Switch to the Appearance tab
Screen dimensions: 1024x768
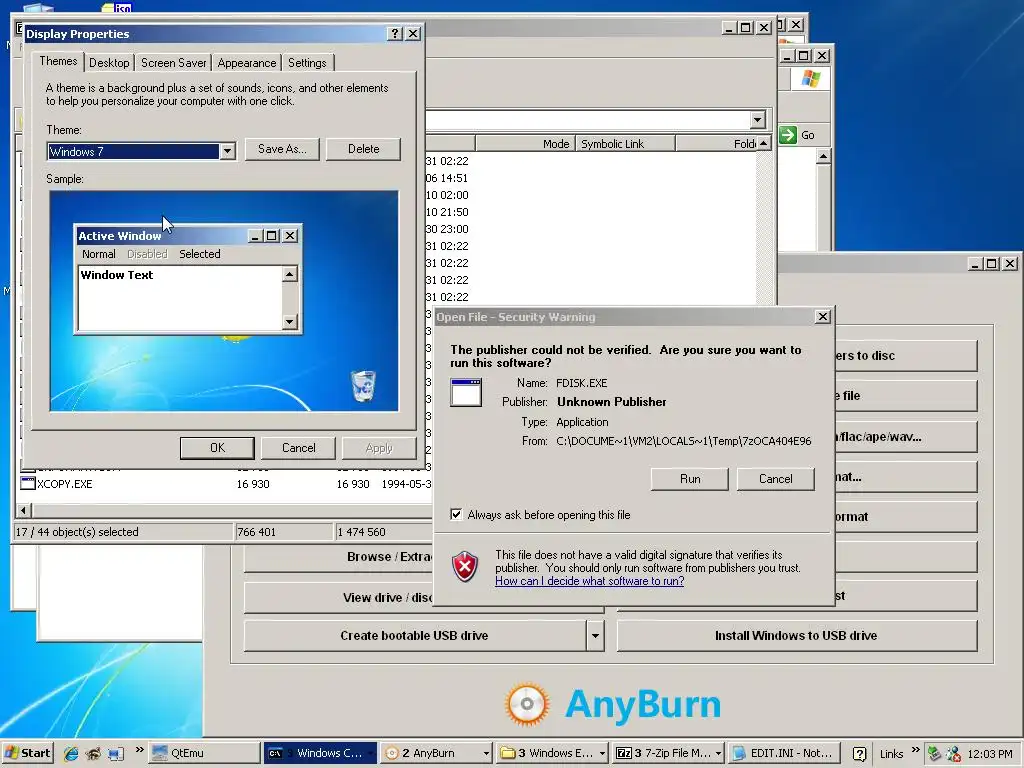click(246, 63)
